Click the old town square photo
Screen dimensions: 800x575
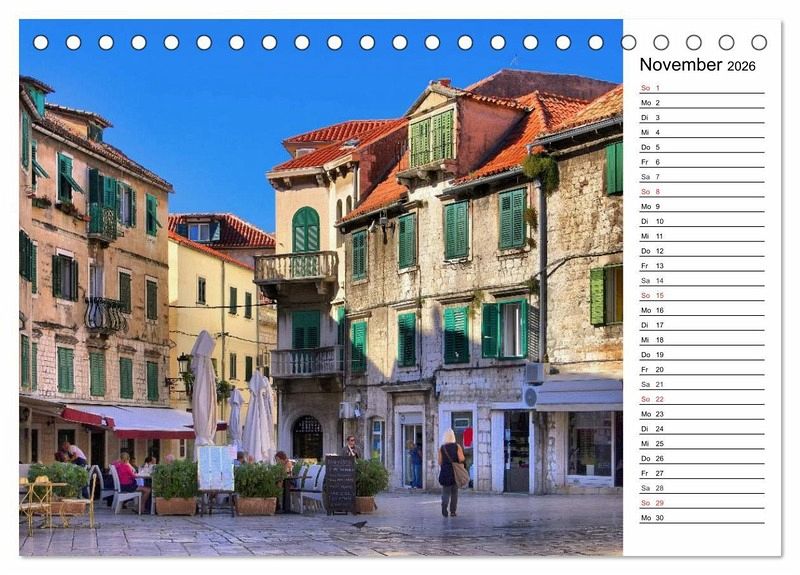click(x=321, y=288)
